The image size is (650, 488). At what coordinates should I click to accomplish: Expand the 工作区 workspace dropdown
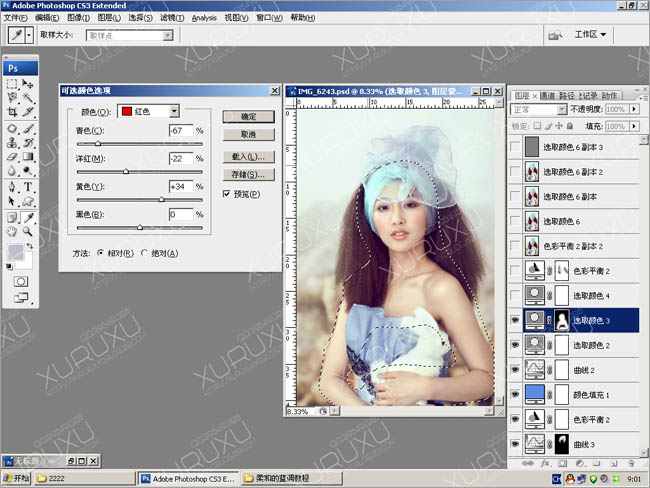(x=591, y=34)
